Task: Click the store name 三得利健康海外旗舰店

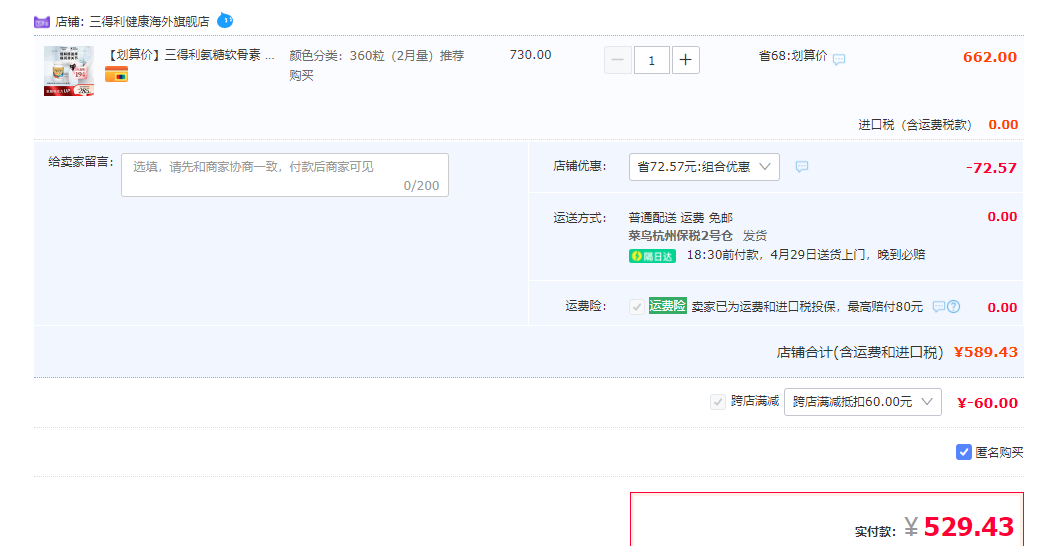Action: tap(149, 21)
